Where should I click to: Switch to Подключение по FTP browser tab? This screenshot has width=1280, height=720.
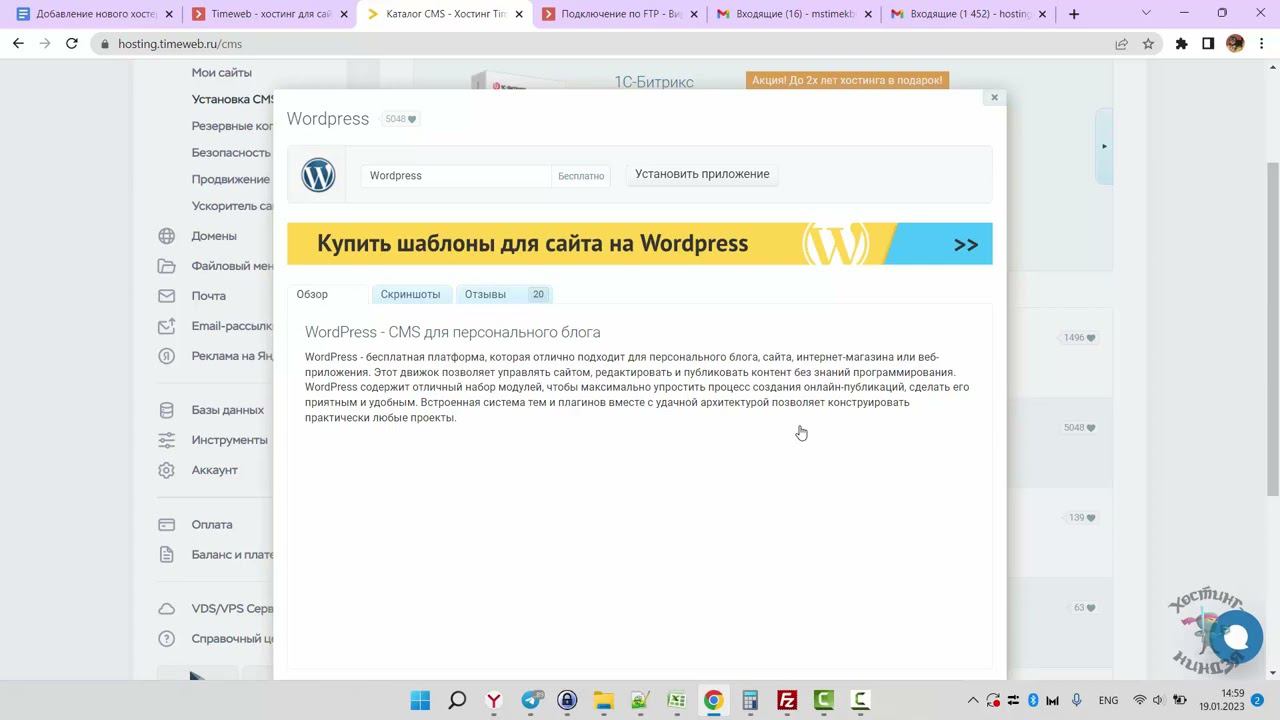pos(612,14)
